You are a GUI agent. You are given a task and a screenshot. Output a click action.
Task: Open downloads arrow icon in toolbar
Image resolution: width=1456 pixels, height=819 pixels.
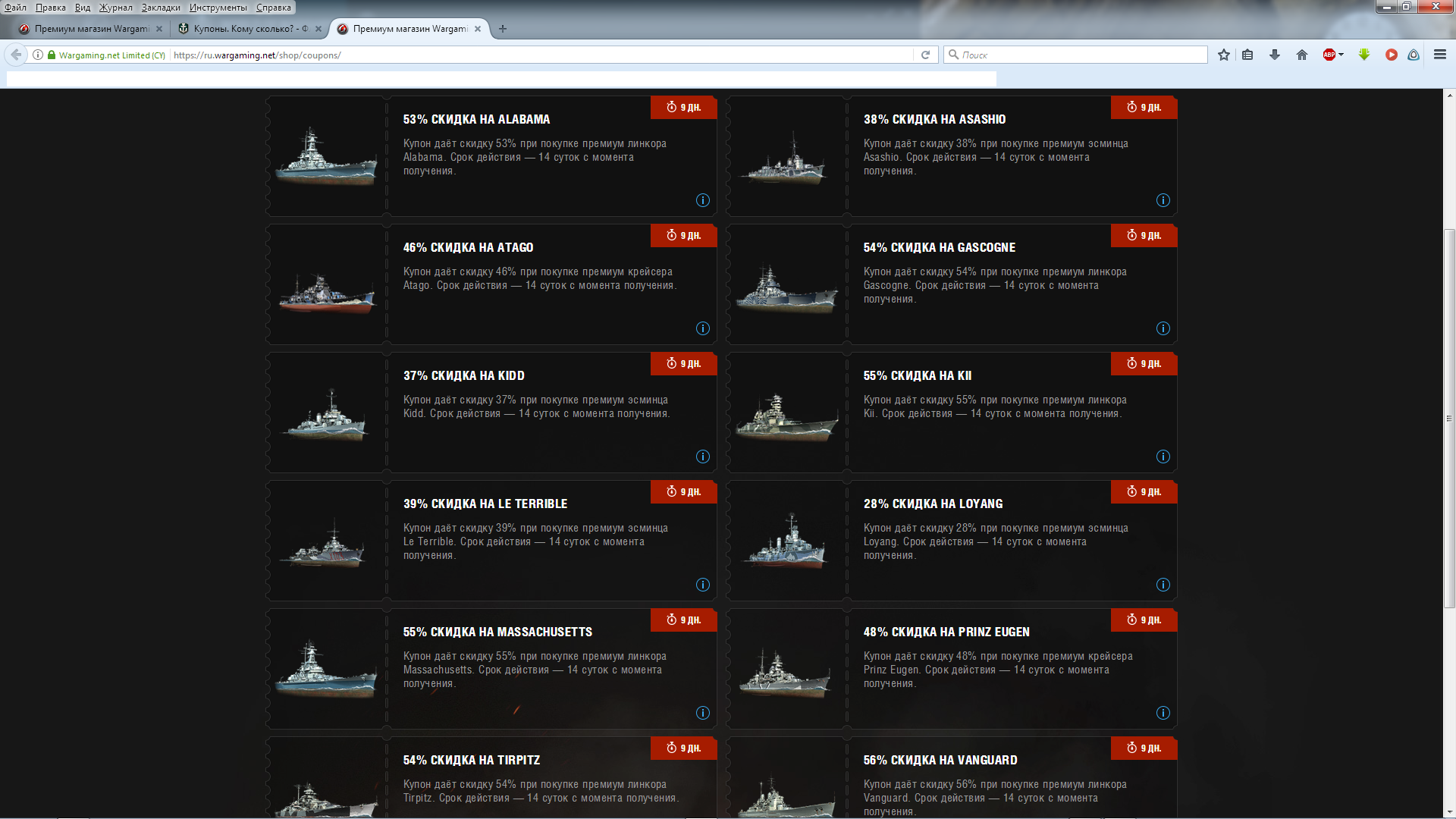(x=1275, y=55)
